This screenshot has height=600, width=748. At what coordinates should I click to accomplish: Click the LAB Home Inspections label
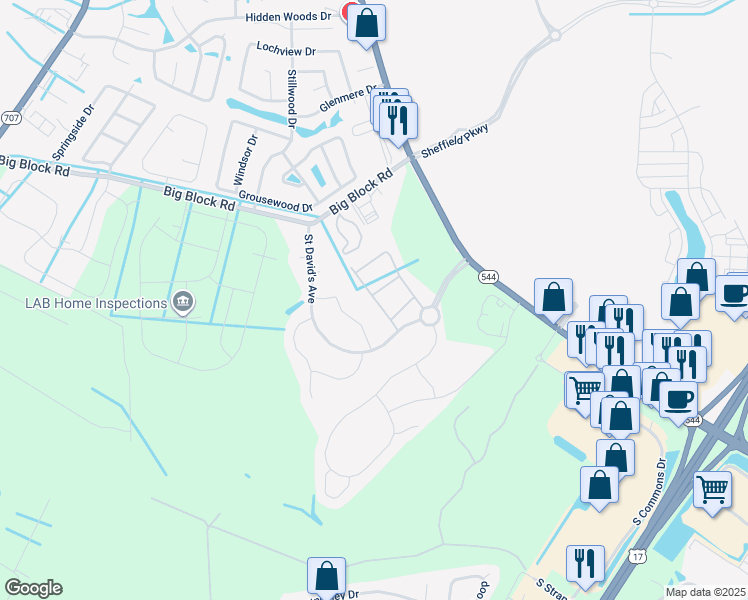click(x=96, y=303)
